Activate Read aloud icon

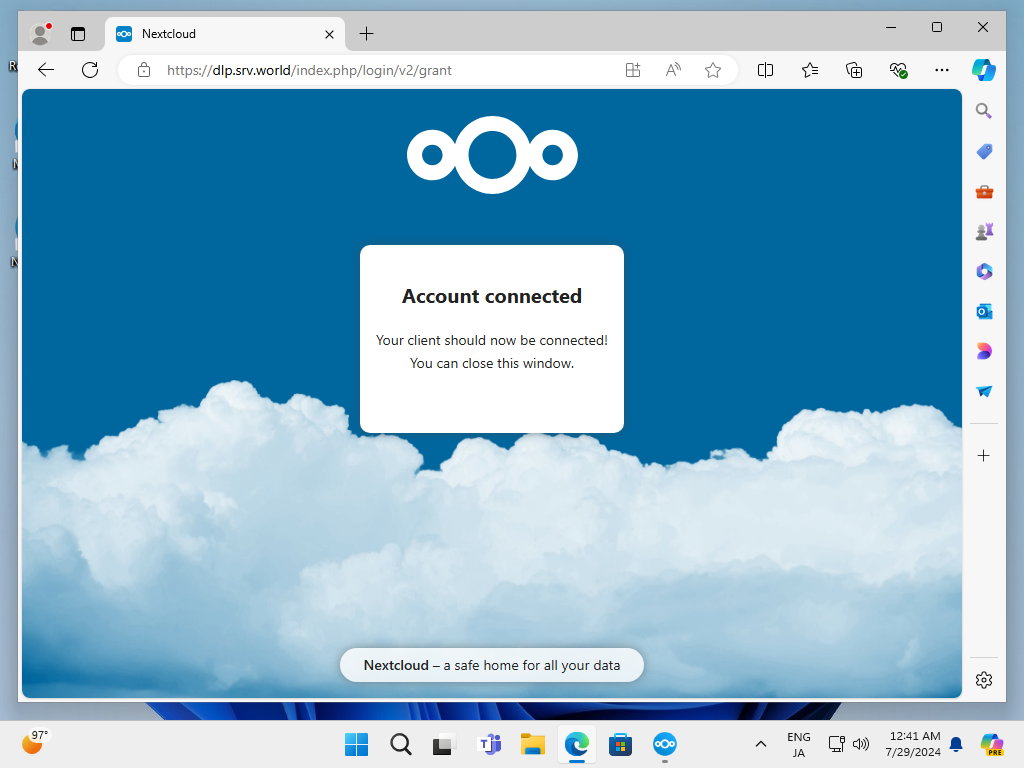click(x=673, y=70)
